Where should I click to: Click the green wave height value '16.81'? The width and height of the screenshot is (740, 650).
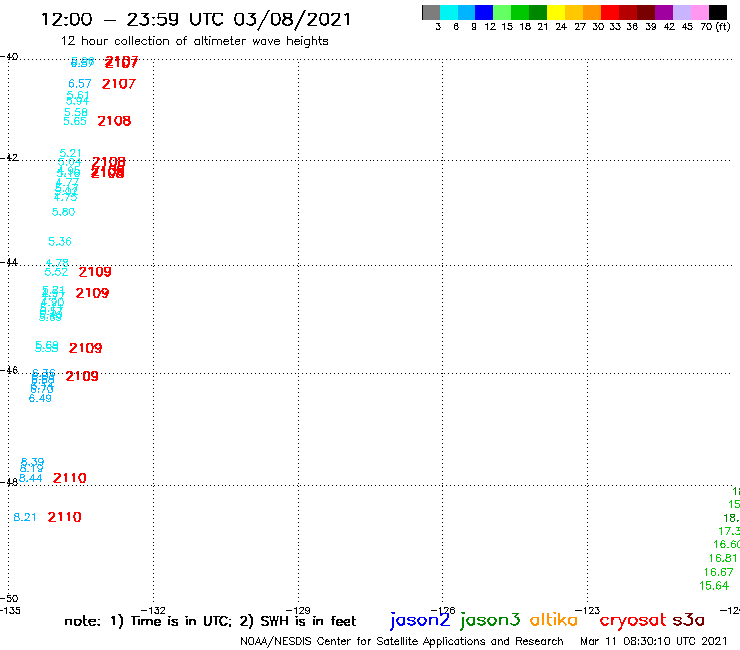[723, 558]
